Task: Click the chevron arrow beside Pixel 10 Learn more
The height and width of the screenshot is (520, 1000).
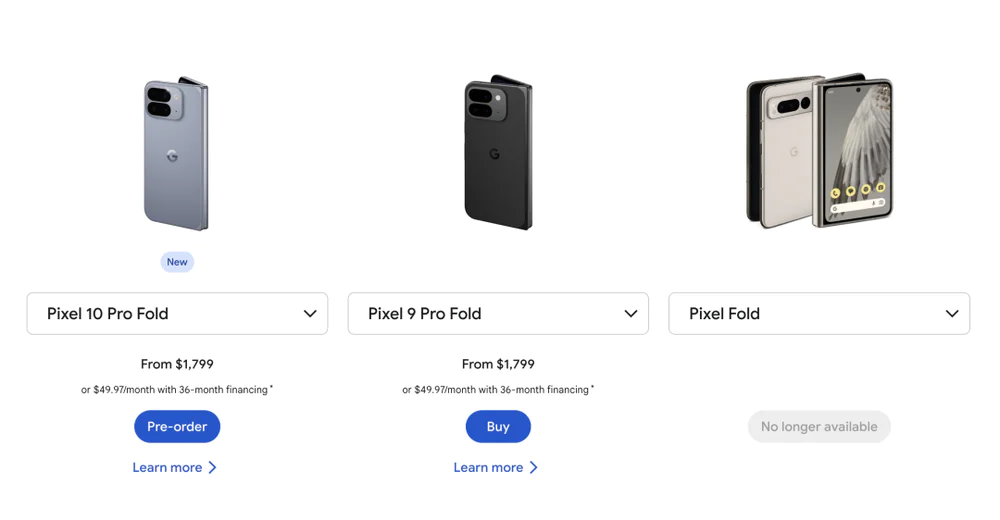Action: pyautogui.click(x=212, y=468)
